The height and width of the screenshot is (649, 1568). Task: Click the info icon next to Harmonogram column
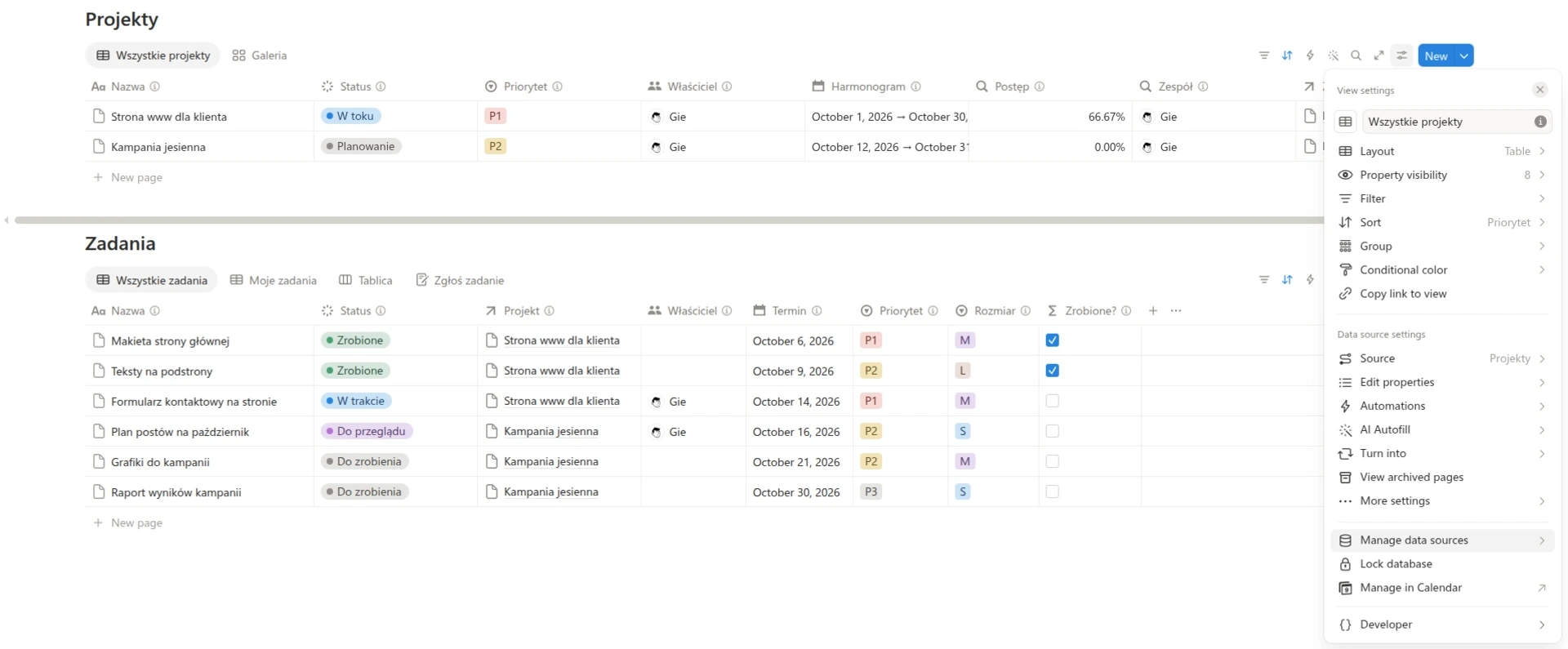pyautogui.click(x=916, y=87)
